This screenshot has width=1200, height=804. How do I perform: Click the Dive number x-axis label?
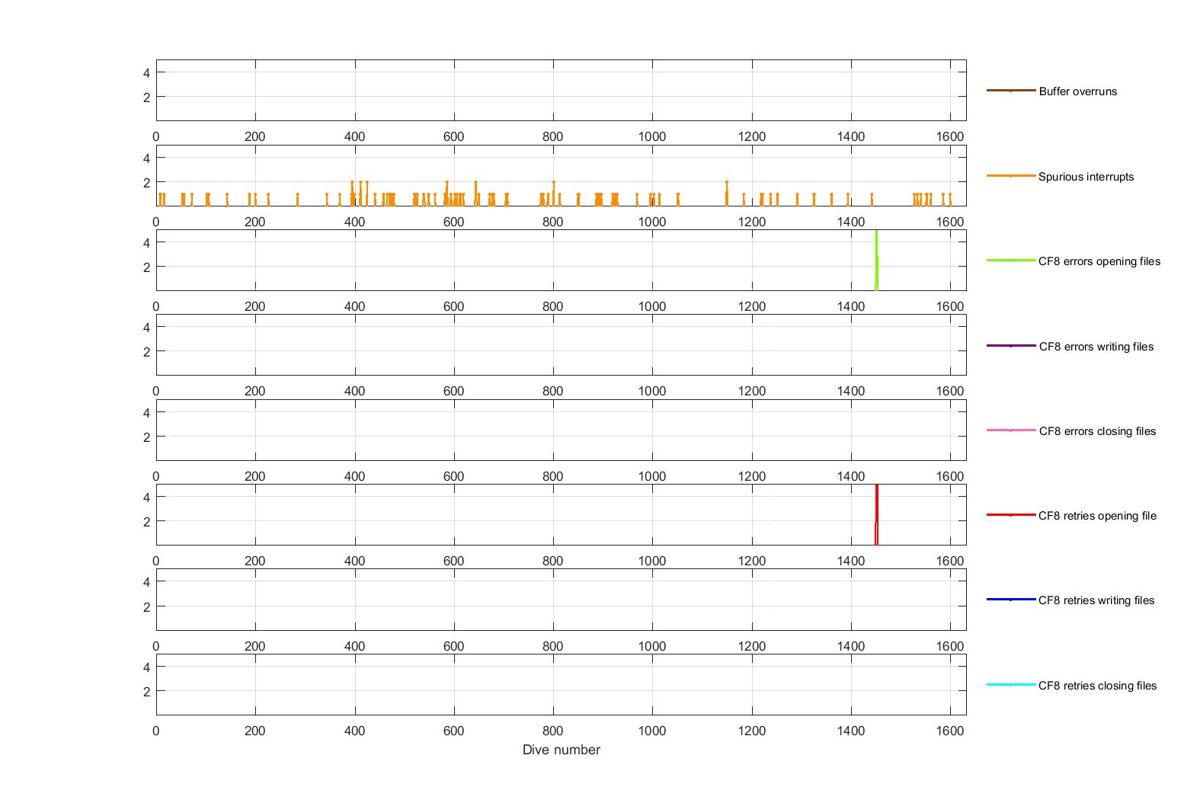point(561,750)
